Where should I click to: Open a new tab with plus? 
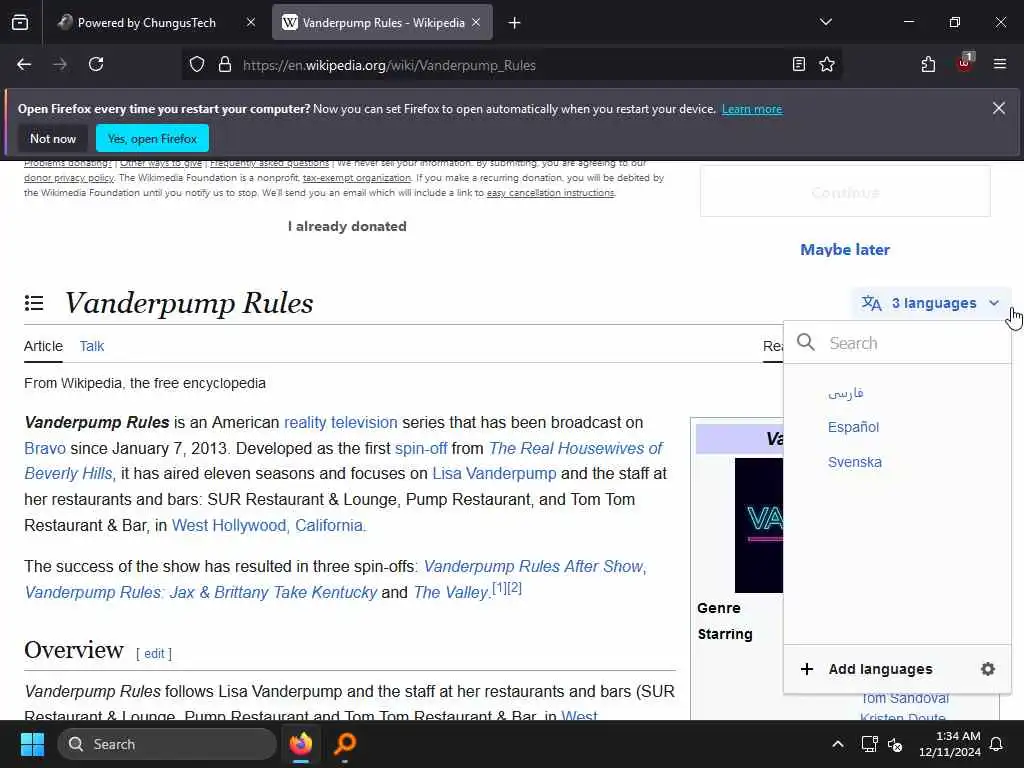pos(515,23)
